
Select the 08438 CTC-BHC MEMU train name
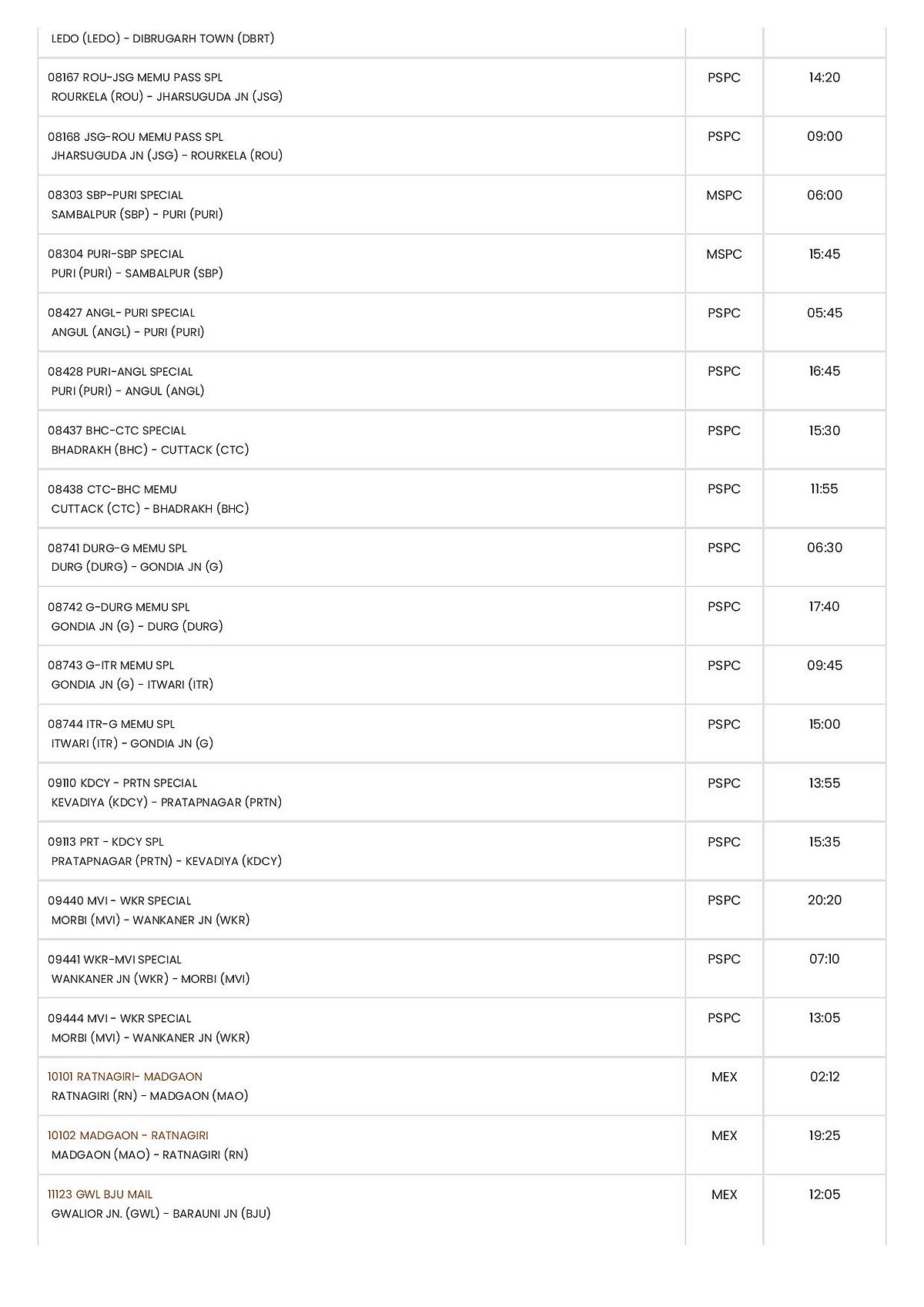click(x=112, y=490)
